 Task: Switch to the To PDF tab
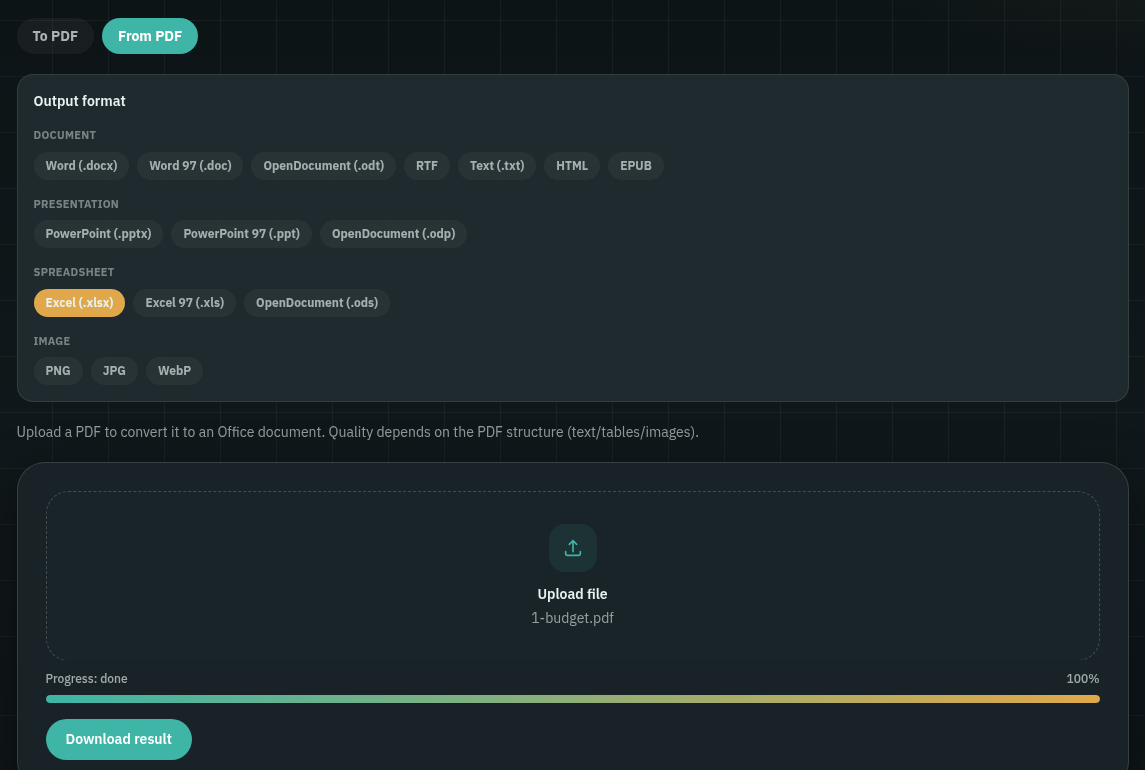coord(55,36)
